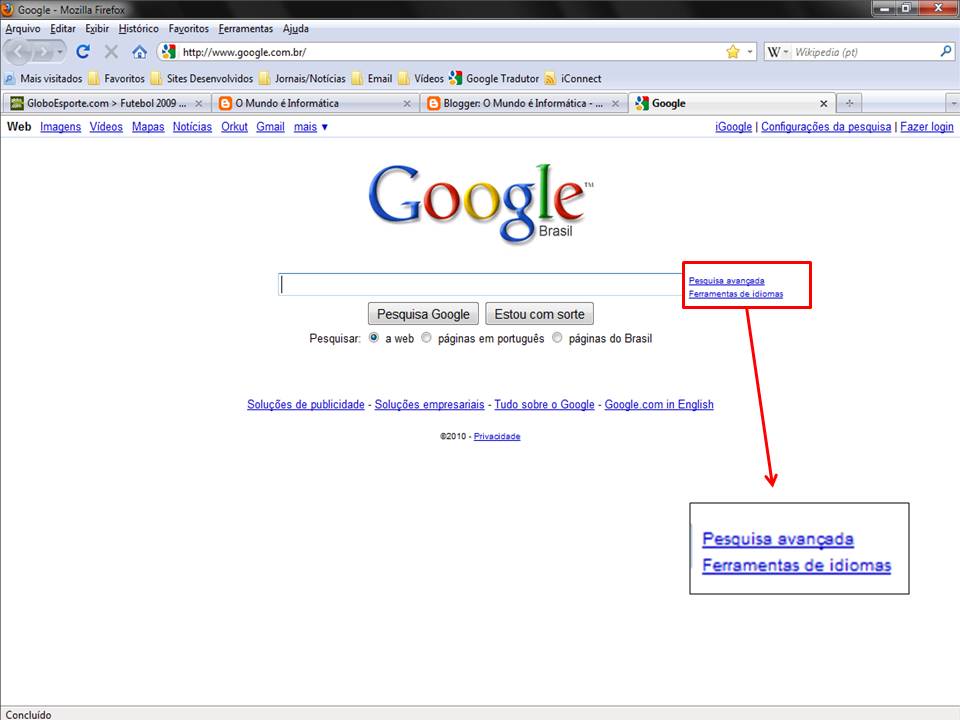Open the Arquivo menu
The image size is (960, 720).
(x=23, y=29)
